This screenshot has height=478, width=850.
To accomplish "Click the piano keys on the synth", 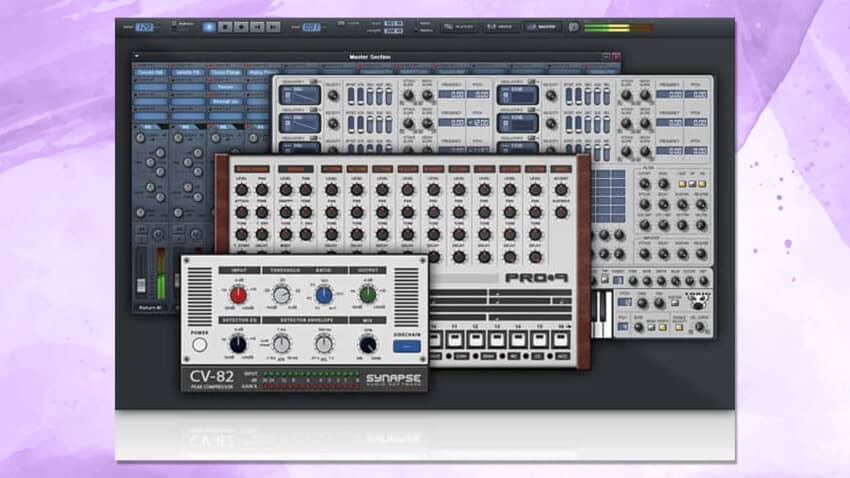I will pos(602,314).
